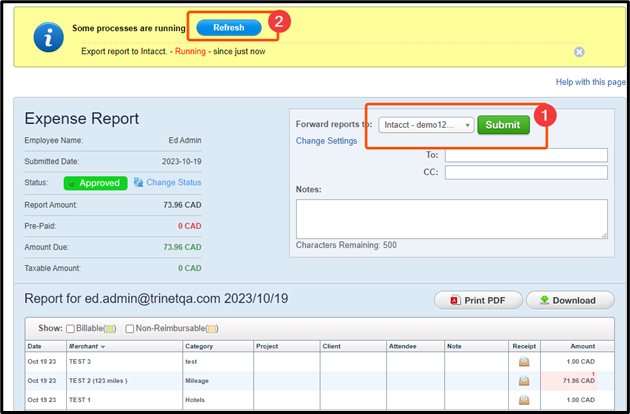630x414 pixels.
Task: Click into the Notes text area
Action: 451,218
